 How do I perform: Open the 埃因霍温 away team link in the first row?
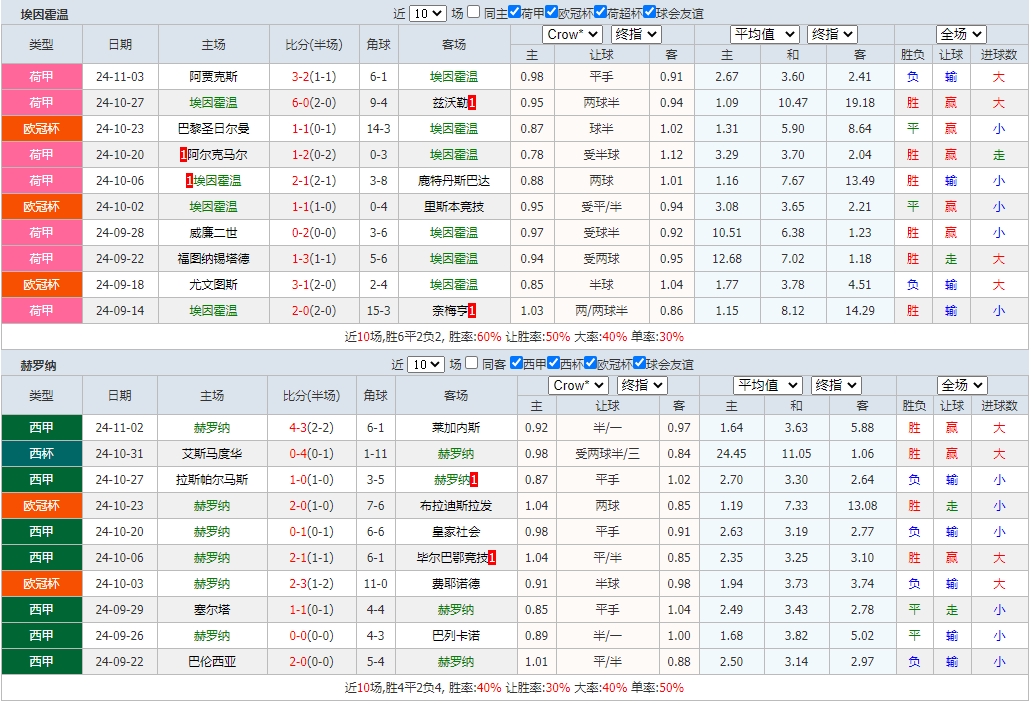point(453,76)
